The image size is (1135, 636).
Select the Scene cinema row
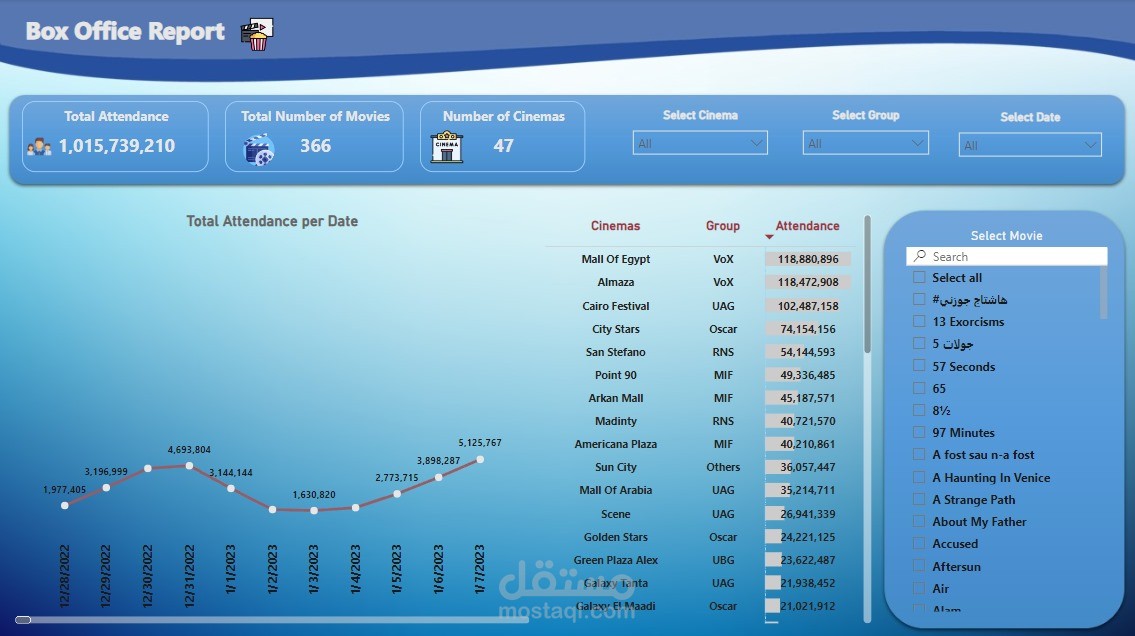click(699, 514)
